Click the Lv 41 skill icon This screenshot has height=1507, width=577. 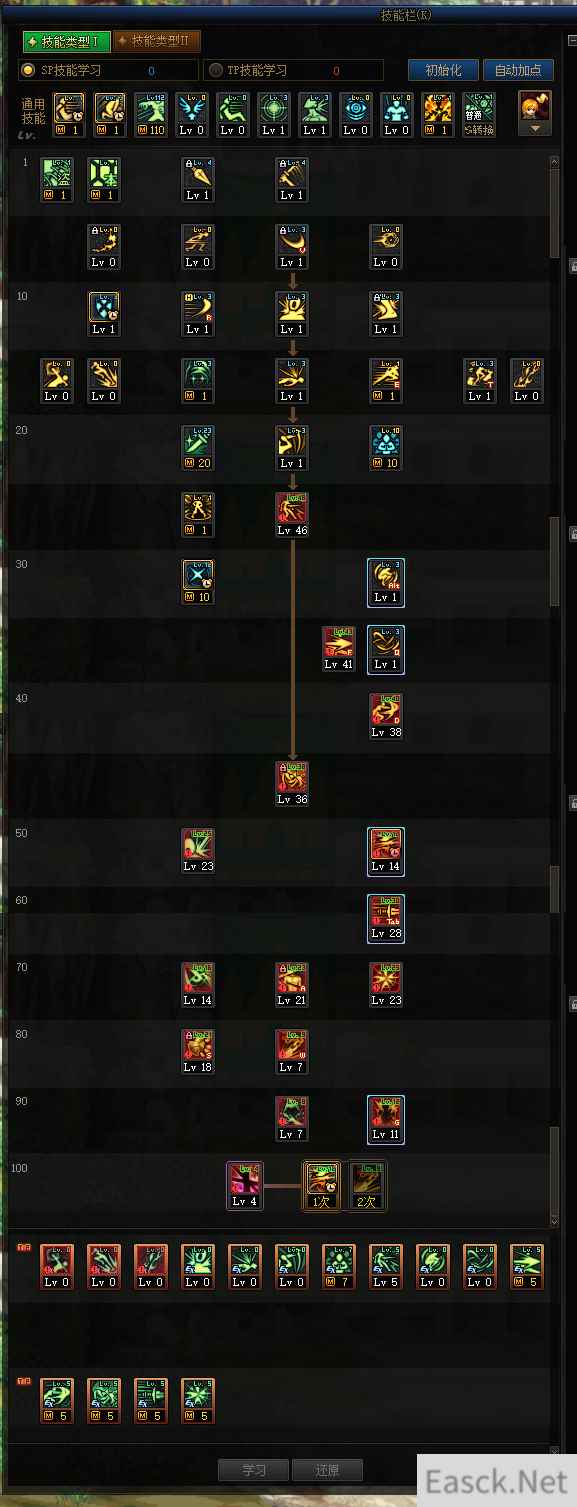coord(339,649)
